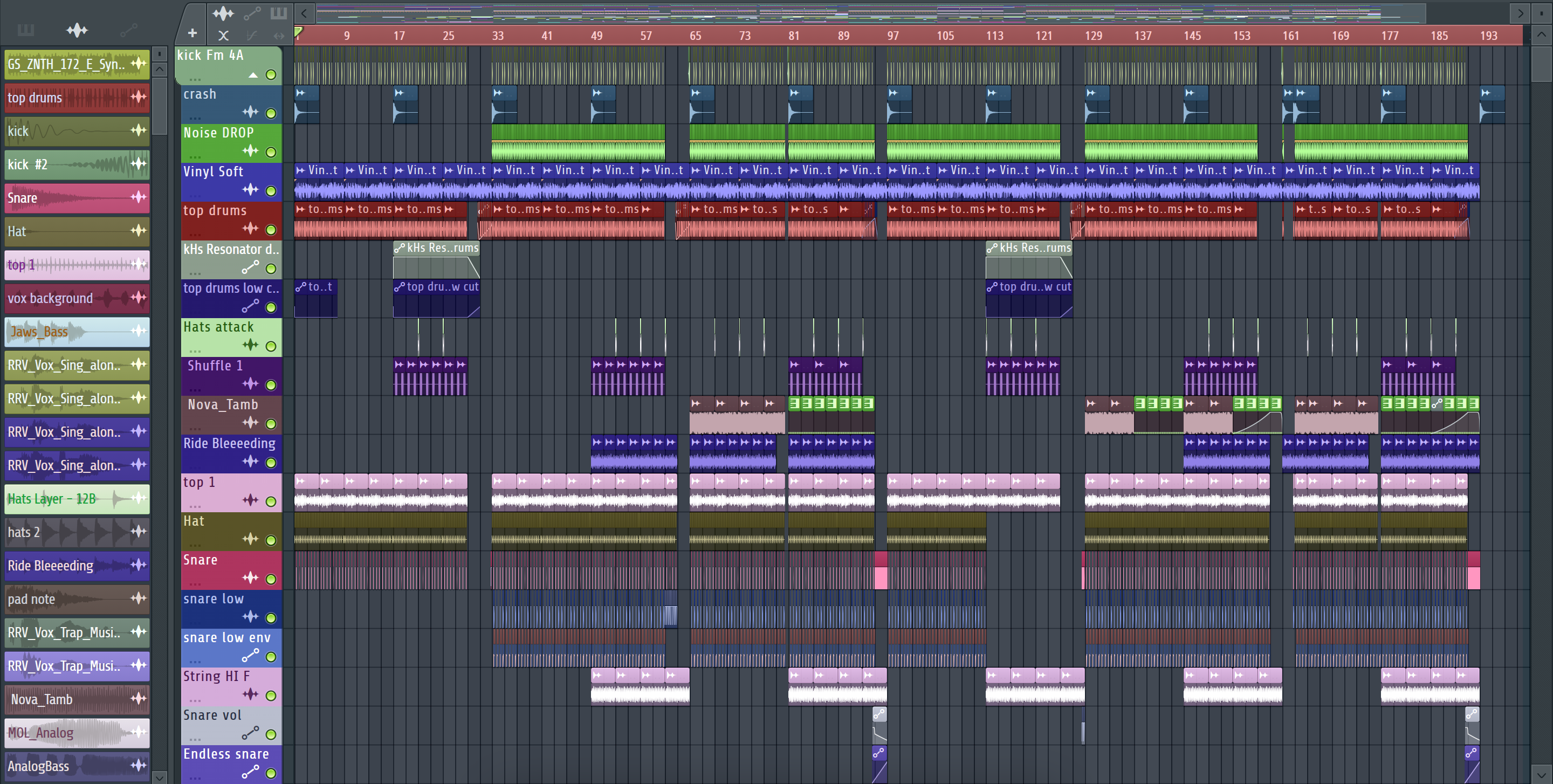Select automation clip focus icon in playlist header

(x=252, y=12)
